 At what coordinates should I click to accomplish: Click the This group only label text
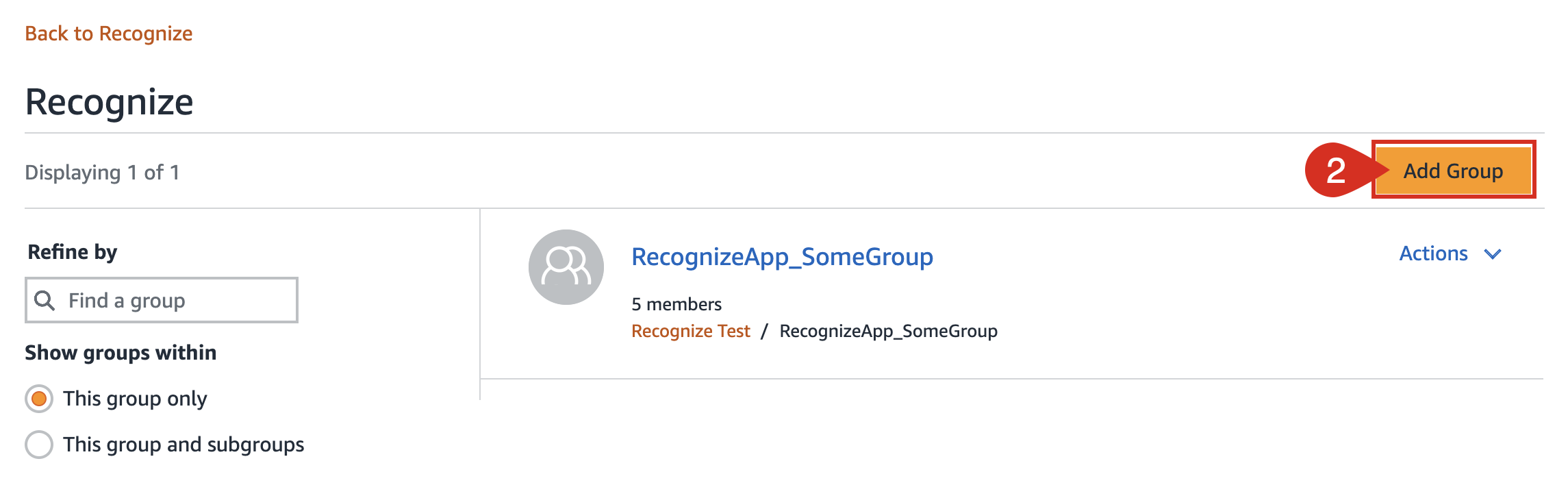coord(135,399)
